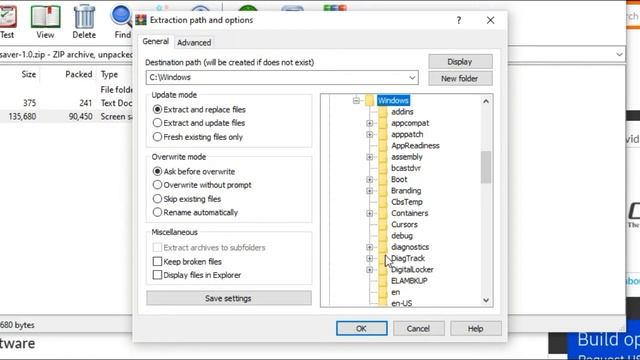Click the Help button

click(x=476, y=329)
